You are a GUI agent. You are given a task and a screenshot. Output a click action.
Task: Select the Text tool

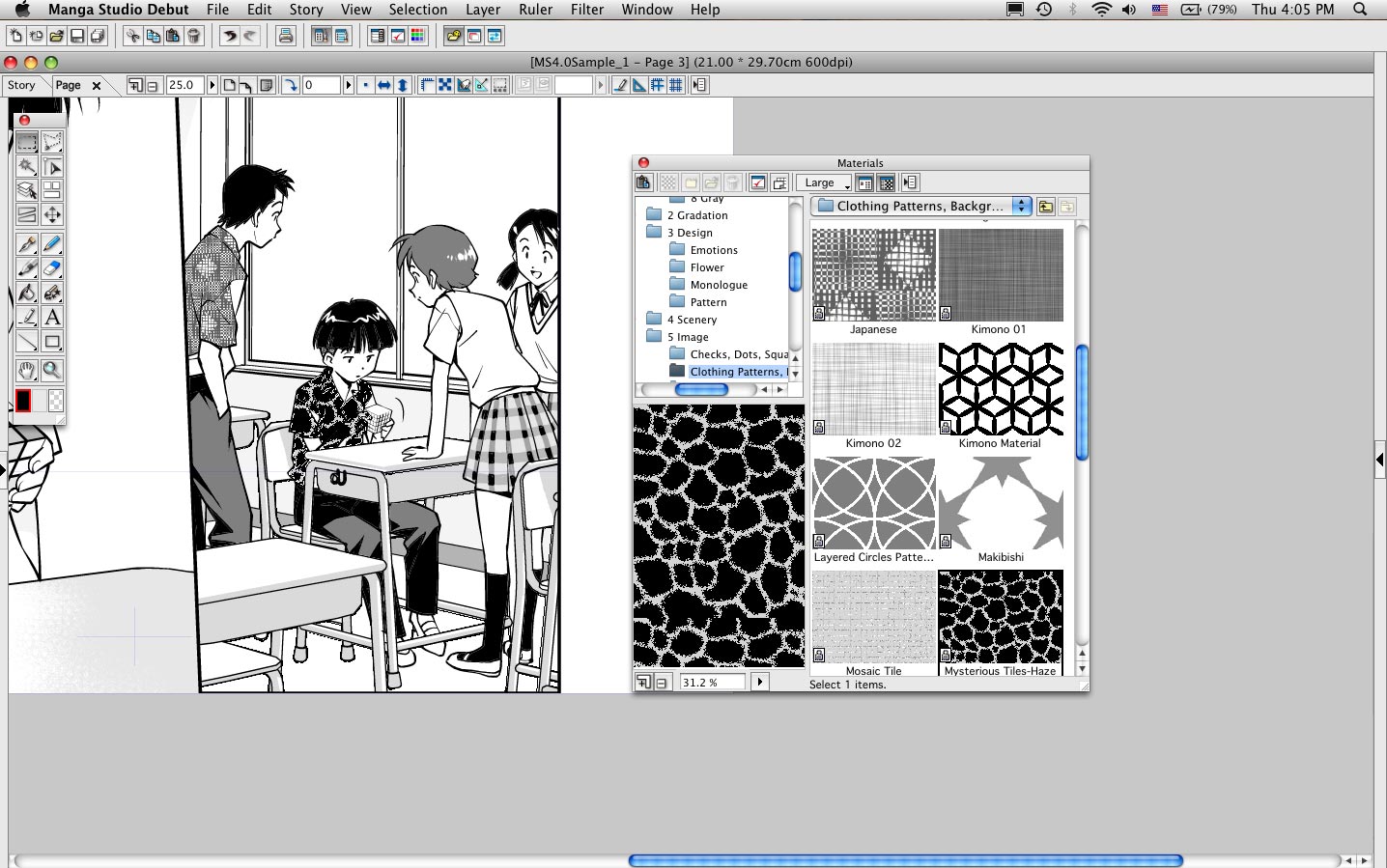click(x=52, y=318)
